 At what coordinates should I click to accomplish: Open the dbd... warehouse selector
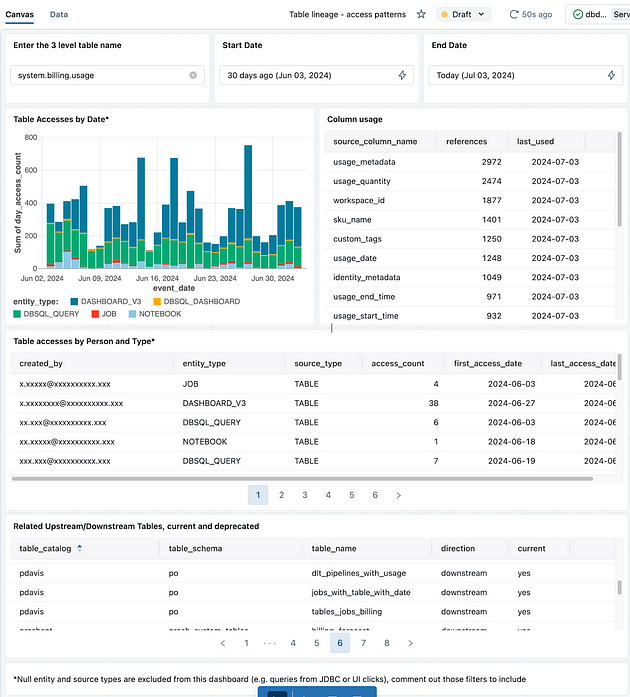point(598,14)
